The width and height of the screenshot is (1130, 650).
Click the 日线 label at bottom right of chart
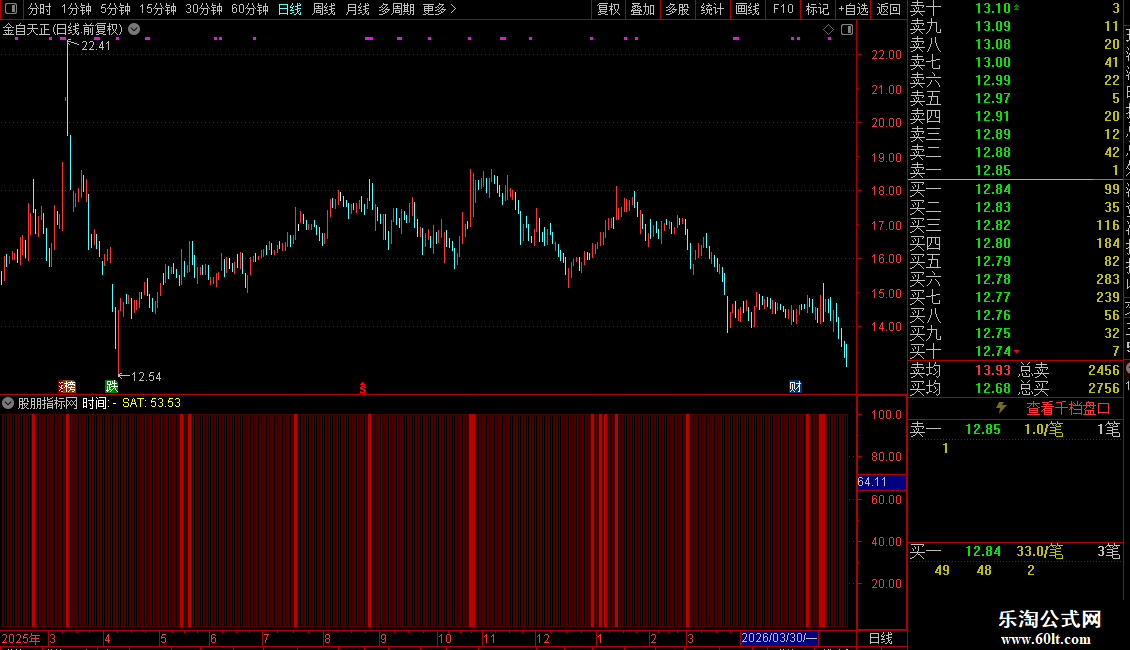(x=881, y=638)
